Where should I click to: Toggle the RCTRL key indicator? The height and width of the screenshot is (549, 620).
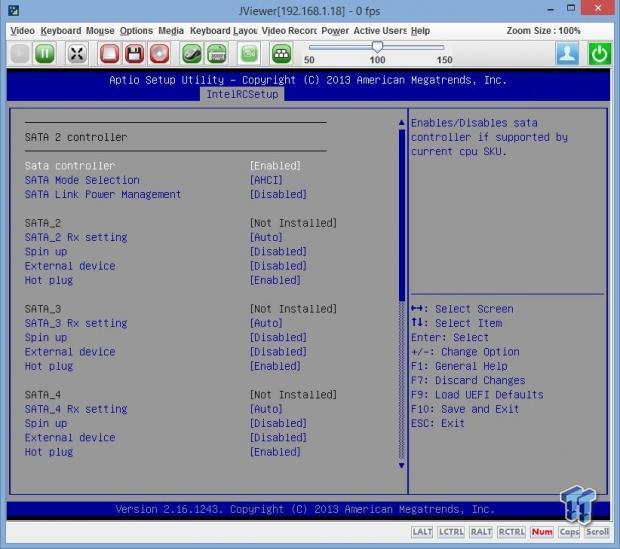pyautogui.click(x=511, y=532)
